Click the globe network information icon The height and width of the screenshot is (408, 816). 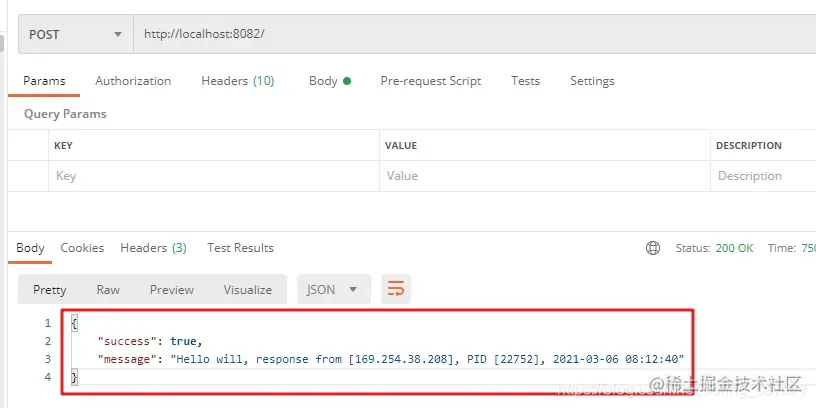[x=653, y=248]
